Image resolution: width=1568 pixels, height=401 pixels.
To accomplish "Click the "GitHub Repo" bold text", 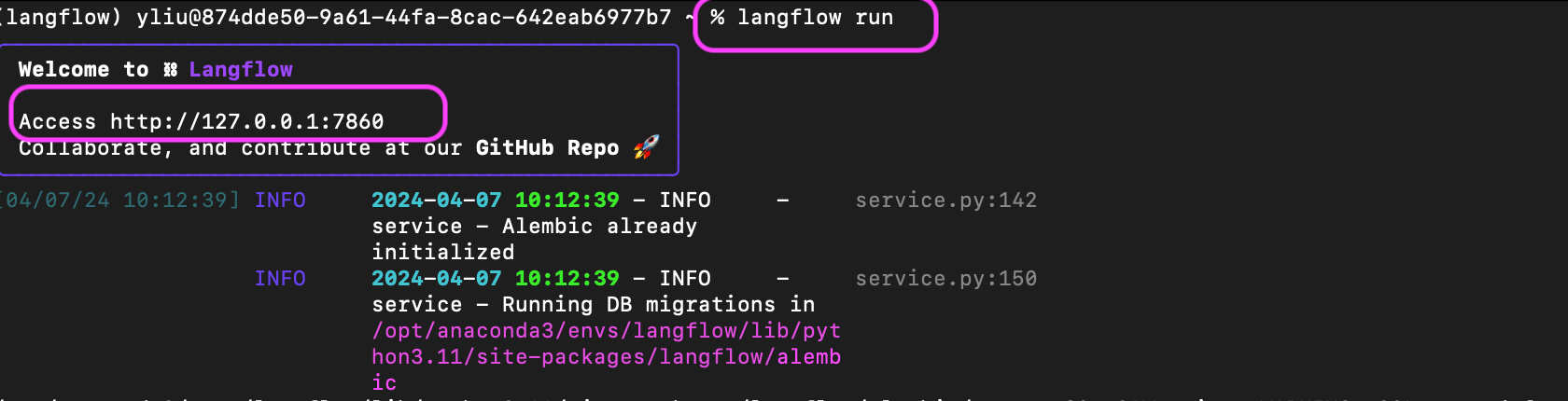I will tap(547, 148).
